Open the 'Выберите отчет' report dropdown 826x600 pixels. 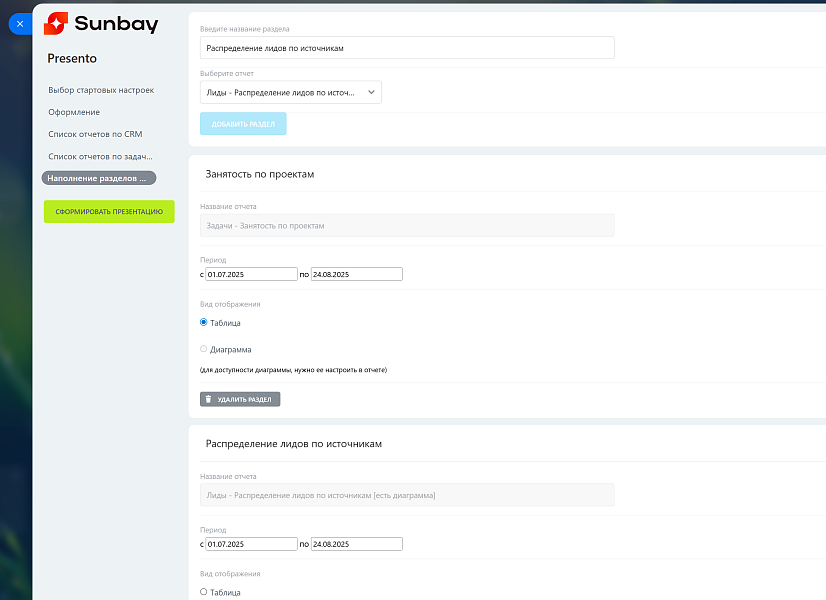coord(290,93)
